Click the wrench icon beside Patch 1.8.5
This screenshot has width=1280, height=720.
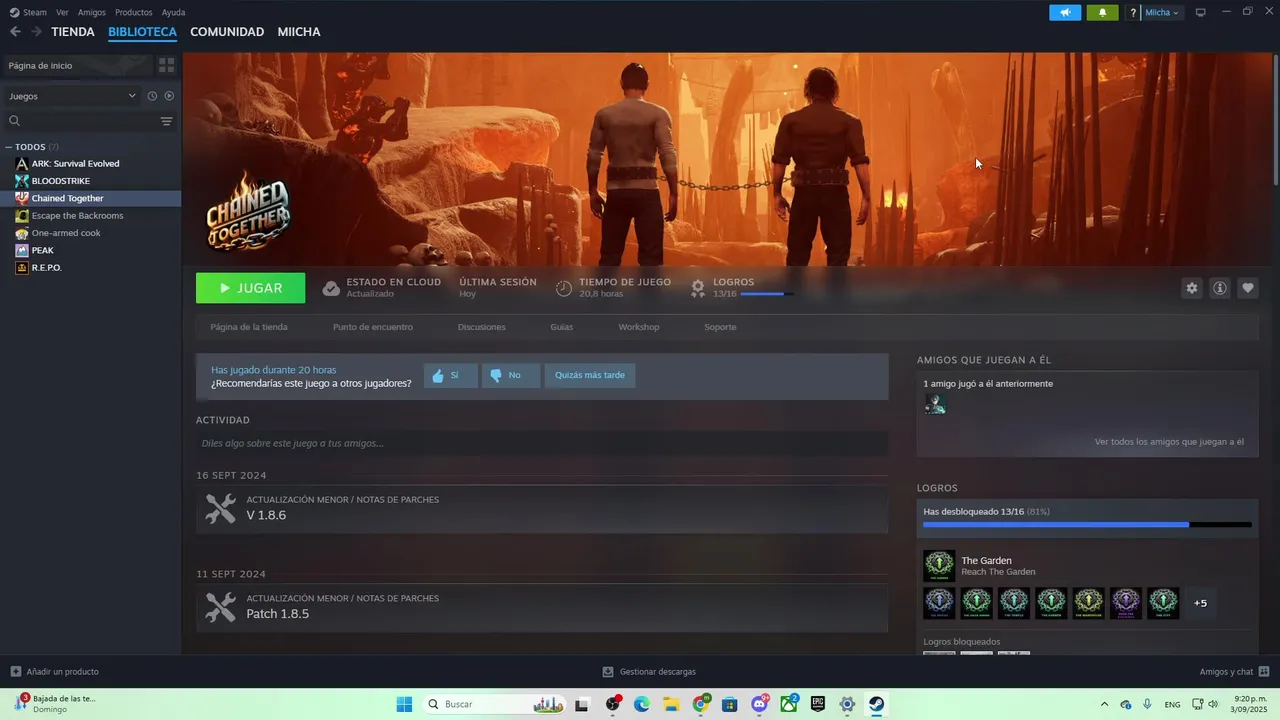(x=220, y=607)
